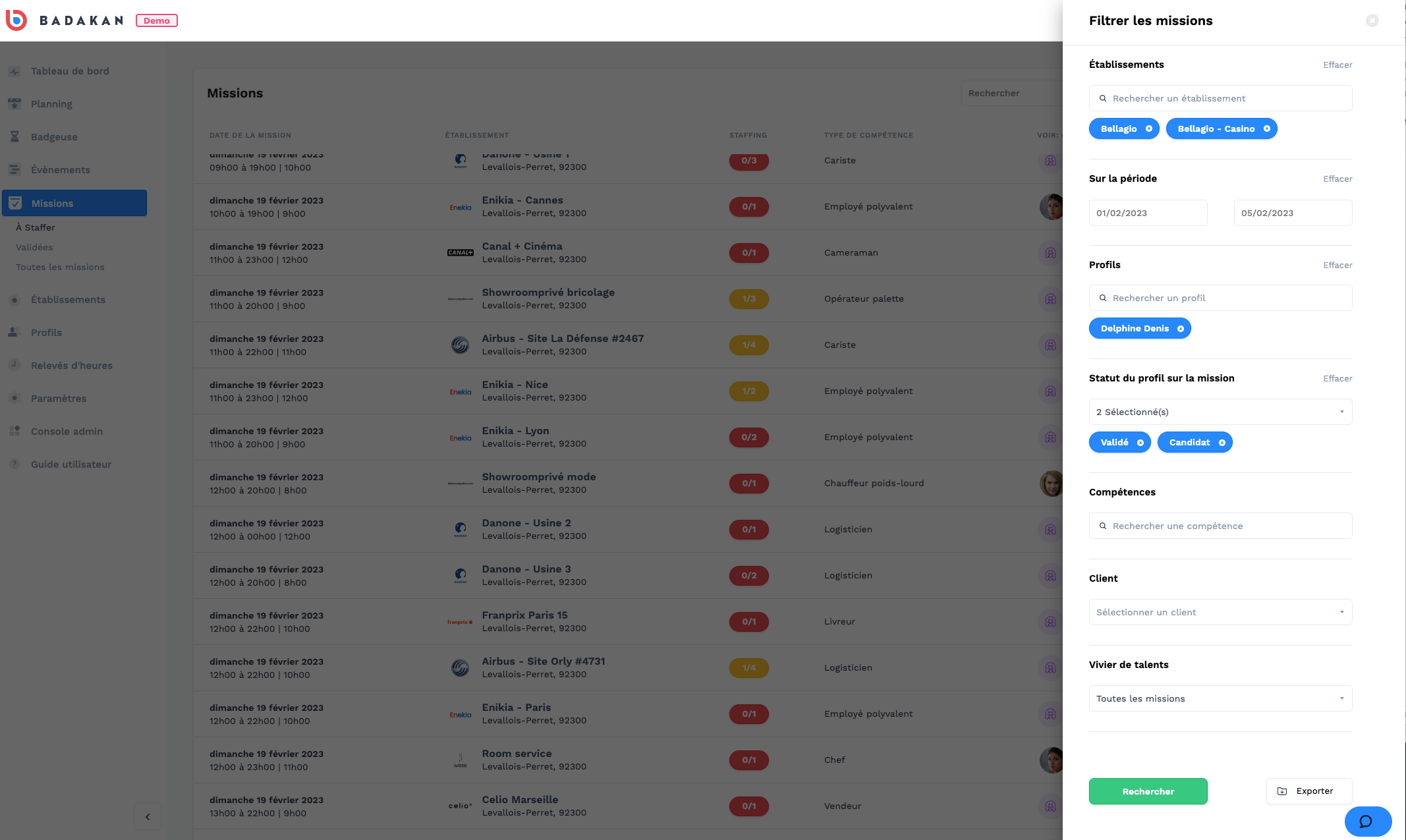Select the Airbus - Site Orly #4731 mission
This screenshot has height=840, width=1406.
(x=627, y=667)
